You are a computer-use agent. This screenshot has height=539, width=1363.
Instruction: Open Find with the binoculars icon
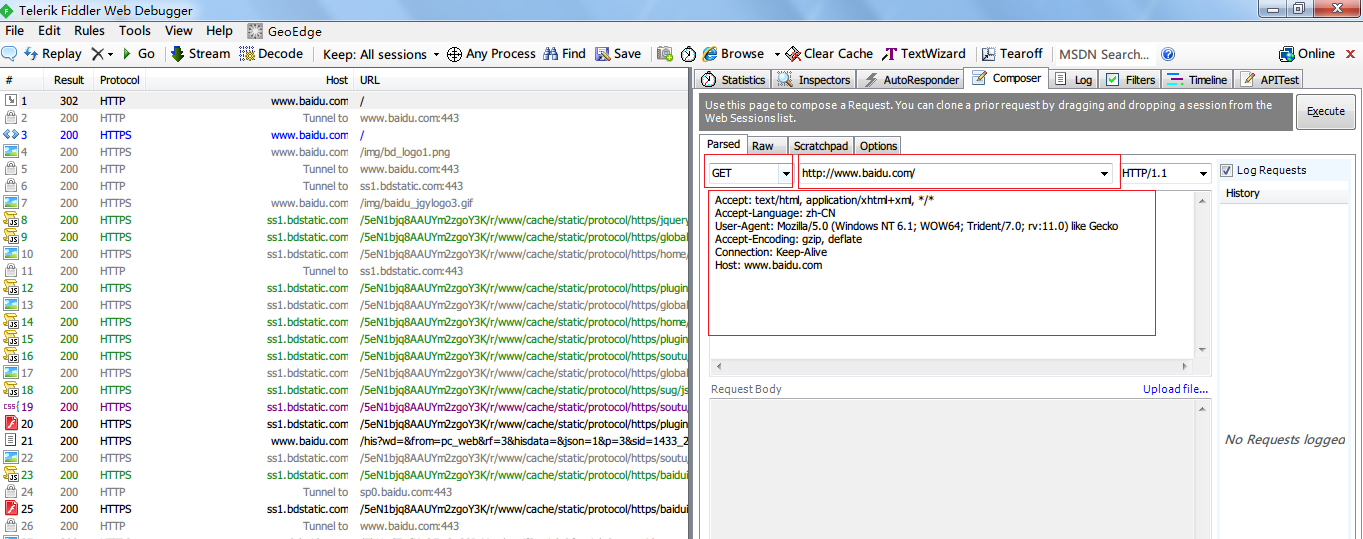(x=551, y=54)
